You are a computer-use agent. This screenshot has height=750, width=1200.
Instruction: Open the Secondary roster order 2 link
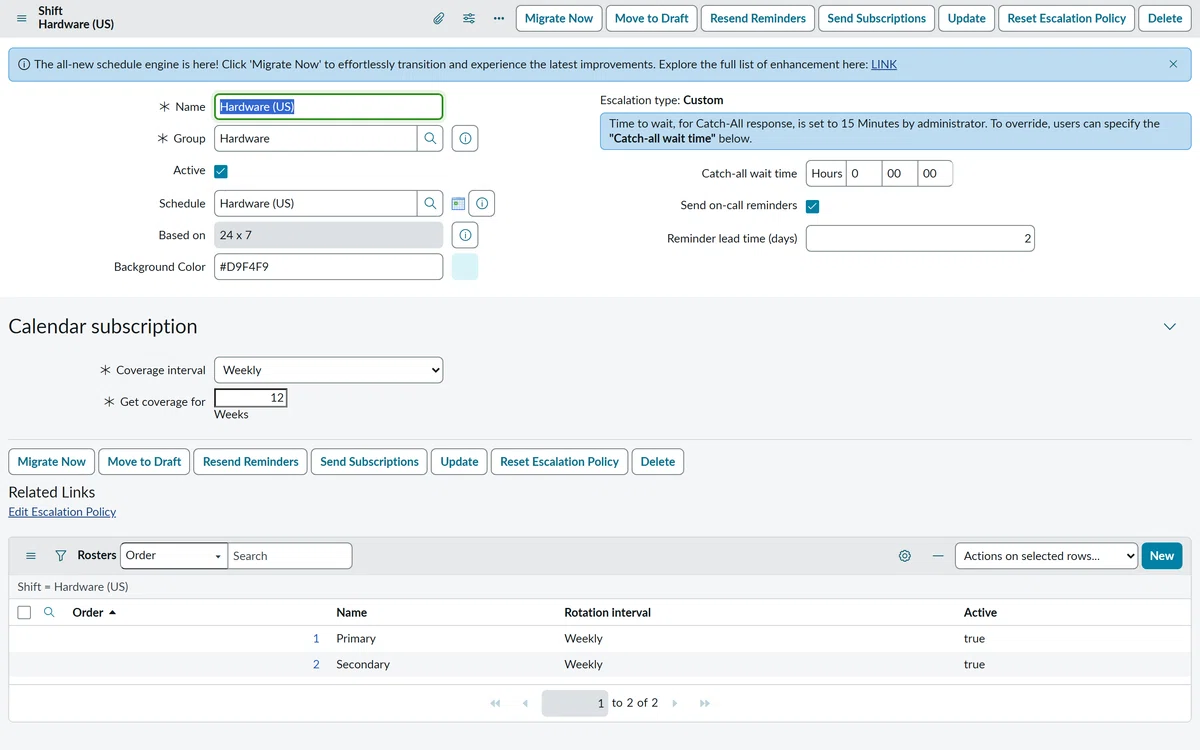[316, 664]
